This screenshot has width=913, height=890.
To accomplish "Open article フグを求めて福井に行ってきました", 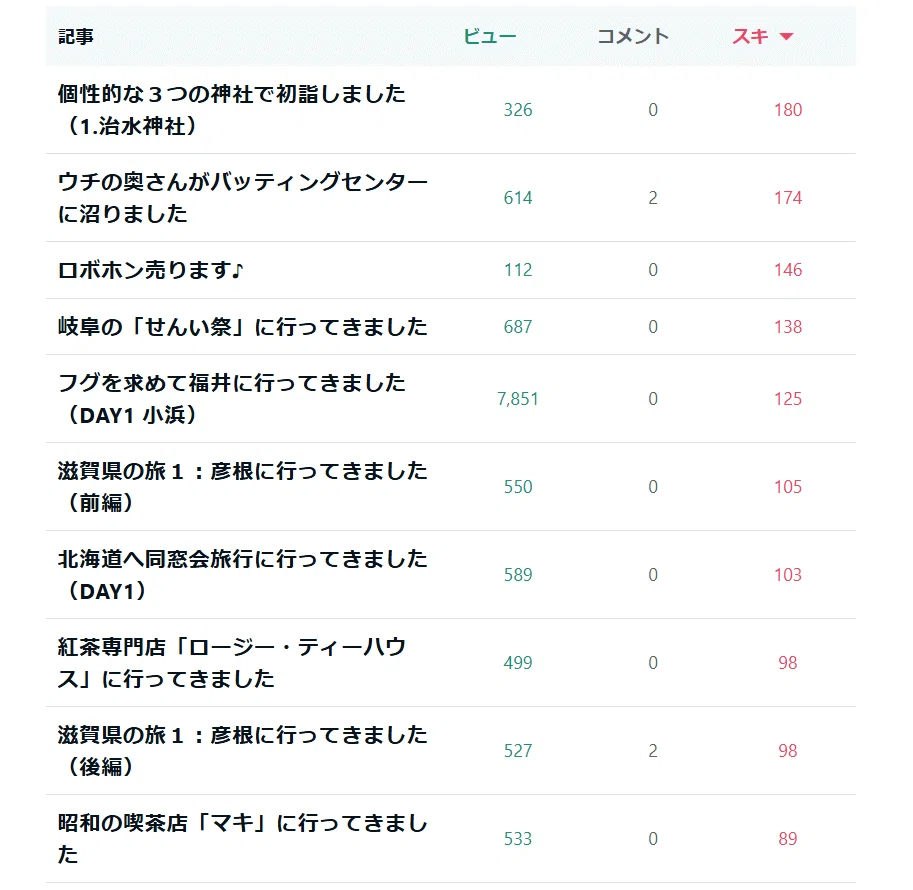I will [232, 399].
